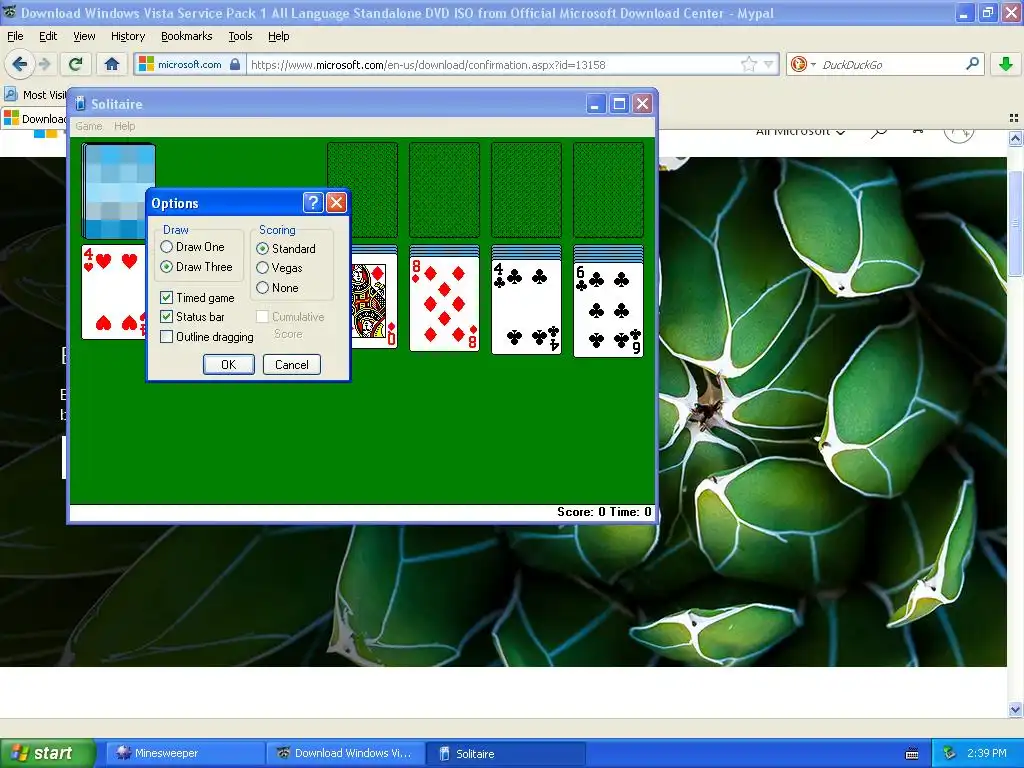
Task: Click the tab groups grid icon
Action: pyautogui.click(x=1014, y=118)
